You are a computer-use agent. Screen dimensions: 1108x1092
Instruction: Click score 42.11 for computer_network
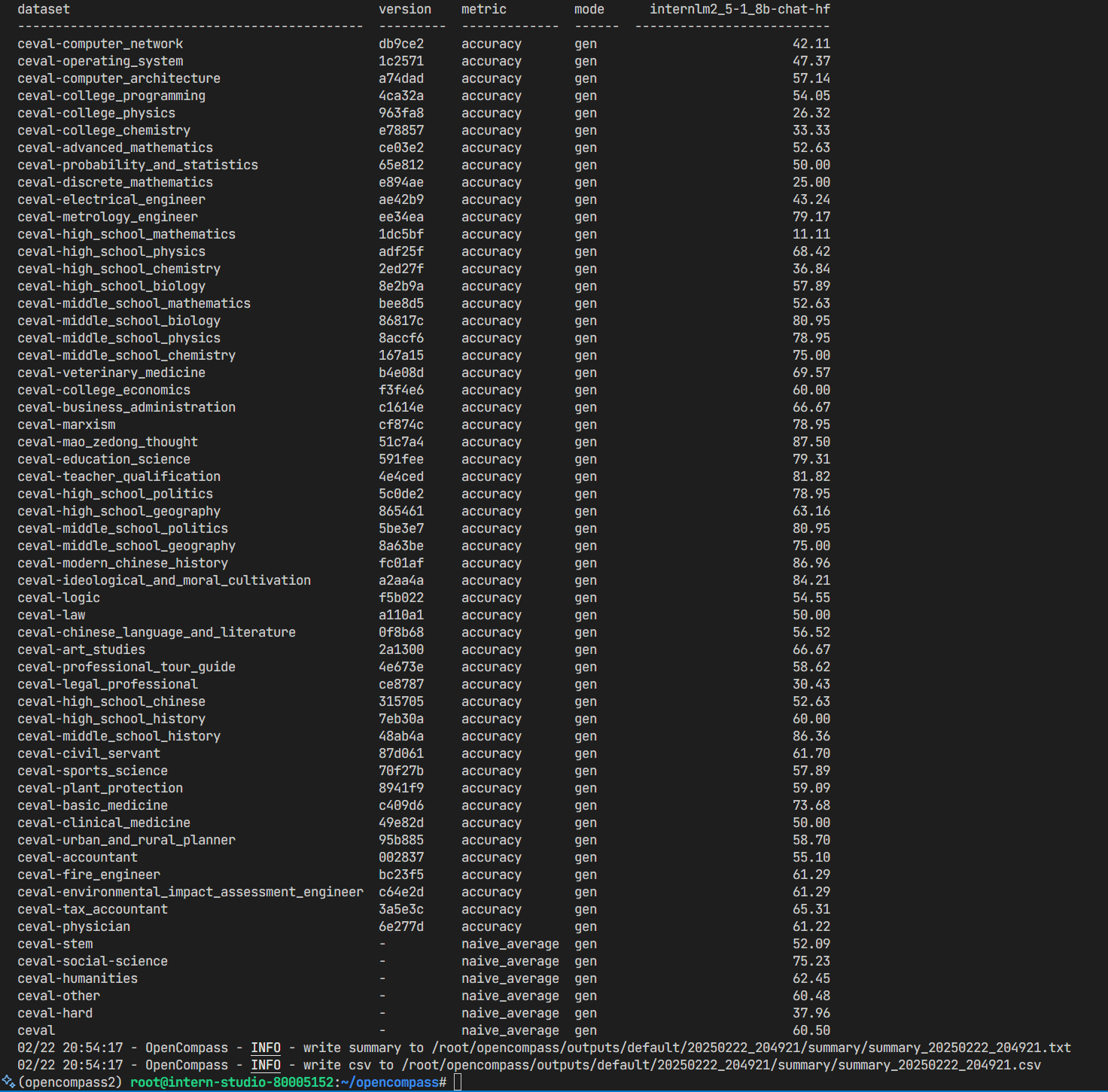[x=811, y=44]
